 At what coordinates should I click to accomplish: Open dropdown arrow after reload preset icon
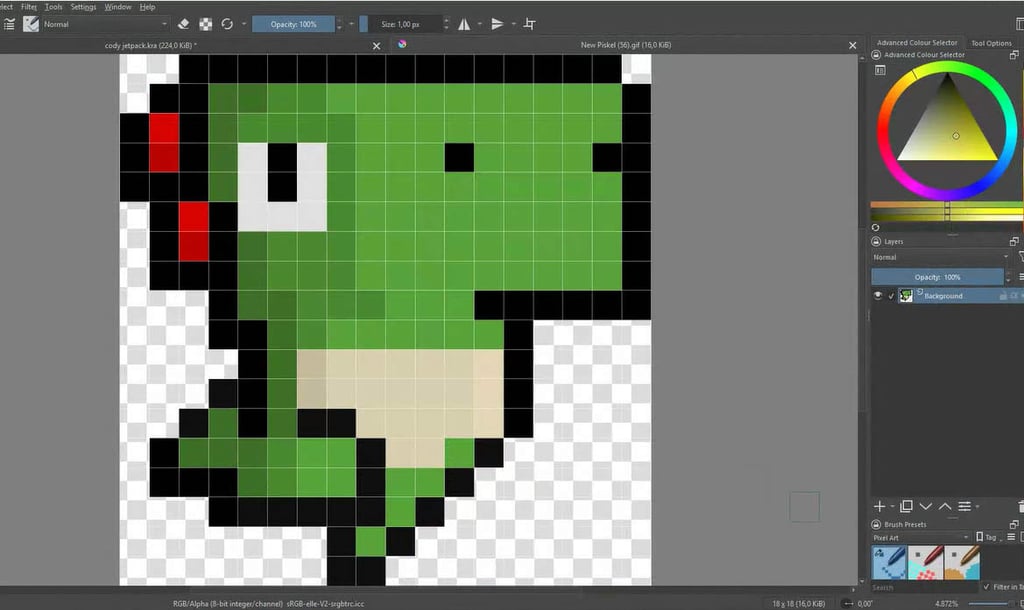[244, 24]
